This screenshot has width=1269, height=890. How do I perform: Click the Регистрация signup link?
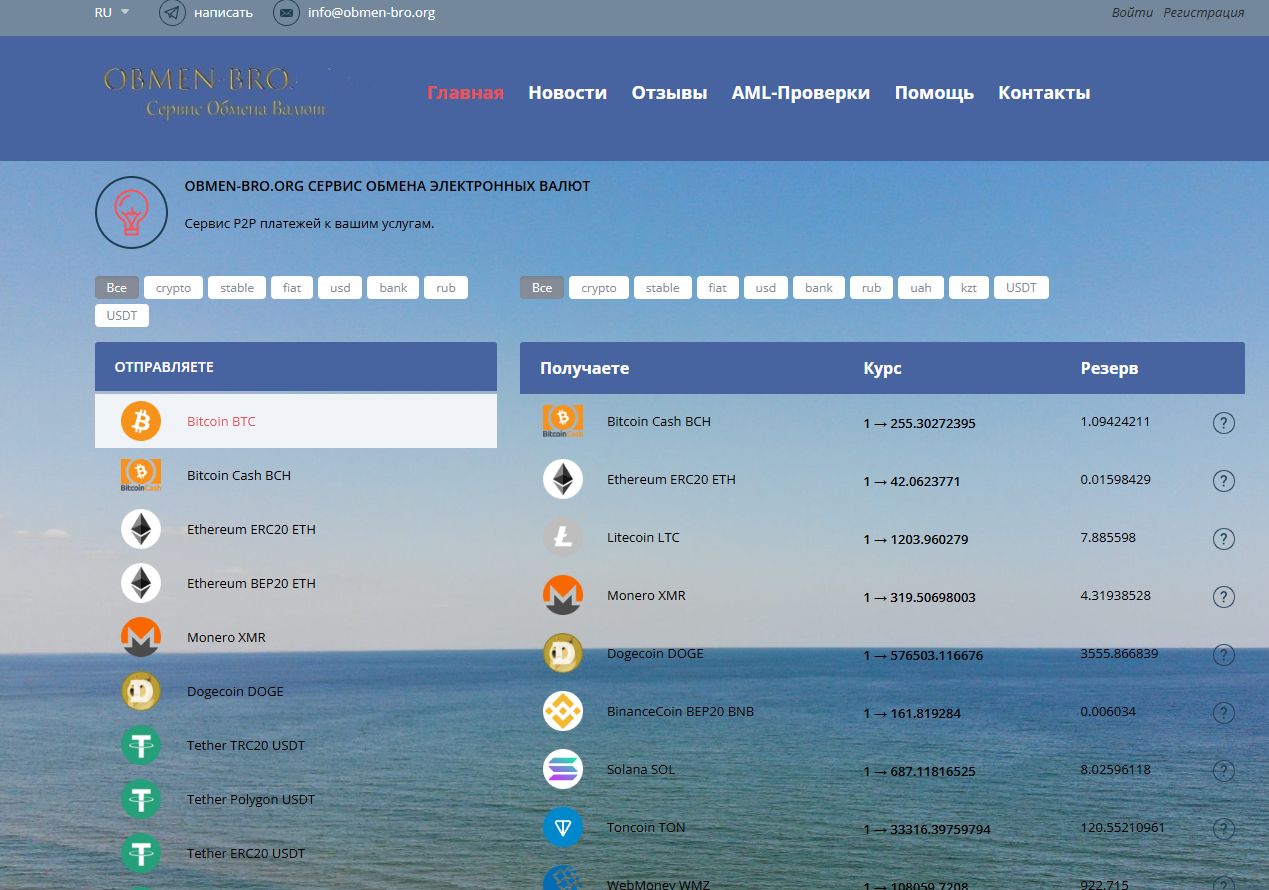click(1204, 13)
